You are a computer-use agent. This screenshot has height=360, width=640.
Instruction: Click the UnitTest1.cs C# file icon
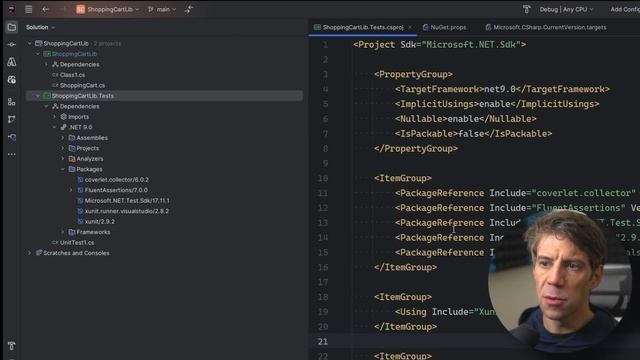coord(55,242)
